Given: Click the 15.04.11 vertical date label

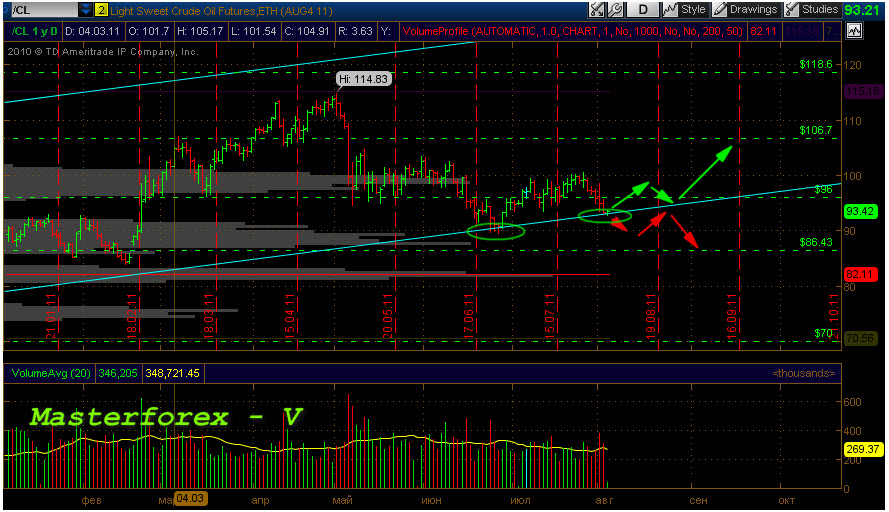Looking at the screenshot, I should tap(290, 316).
